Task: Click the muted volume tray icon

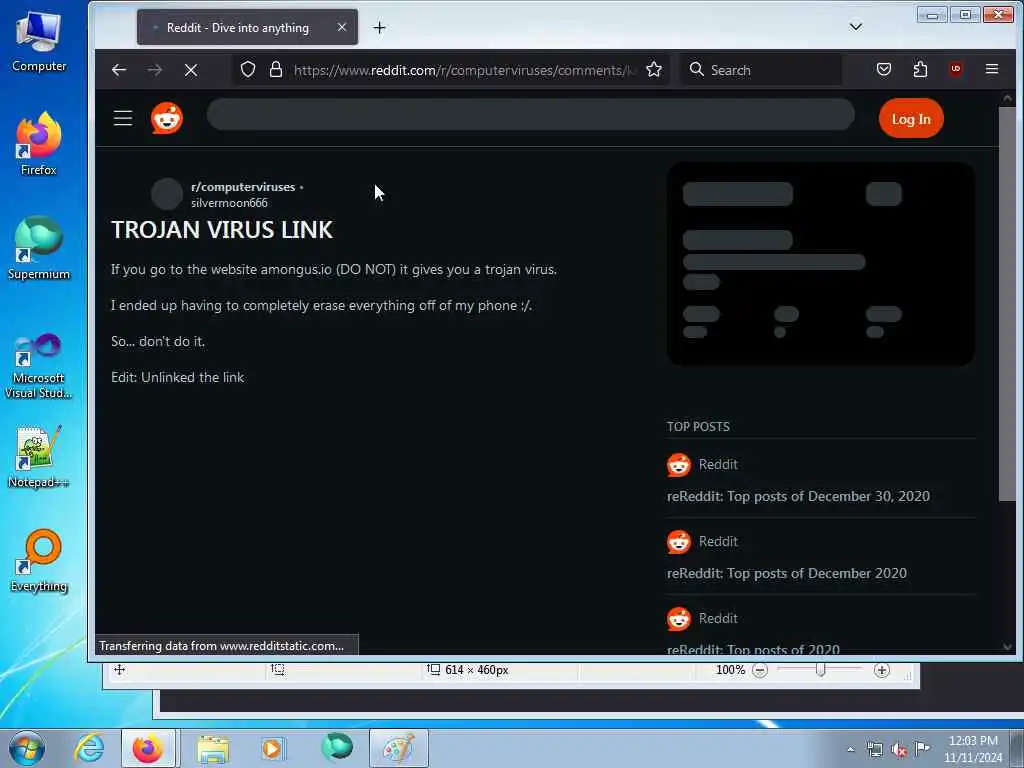Action: point(899,750)
